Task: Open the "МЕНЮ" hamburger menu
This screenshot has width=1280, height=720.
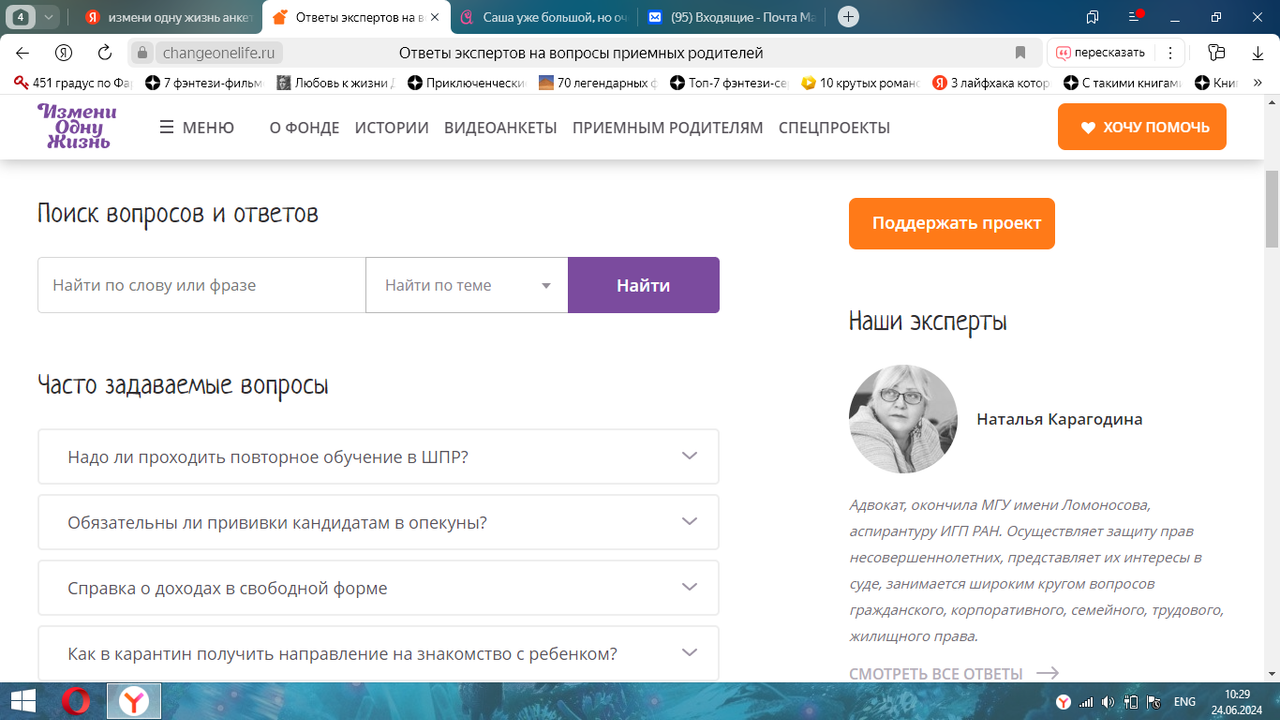Action: (197, 127)
